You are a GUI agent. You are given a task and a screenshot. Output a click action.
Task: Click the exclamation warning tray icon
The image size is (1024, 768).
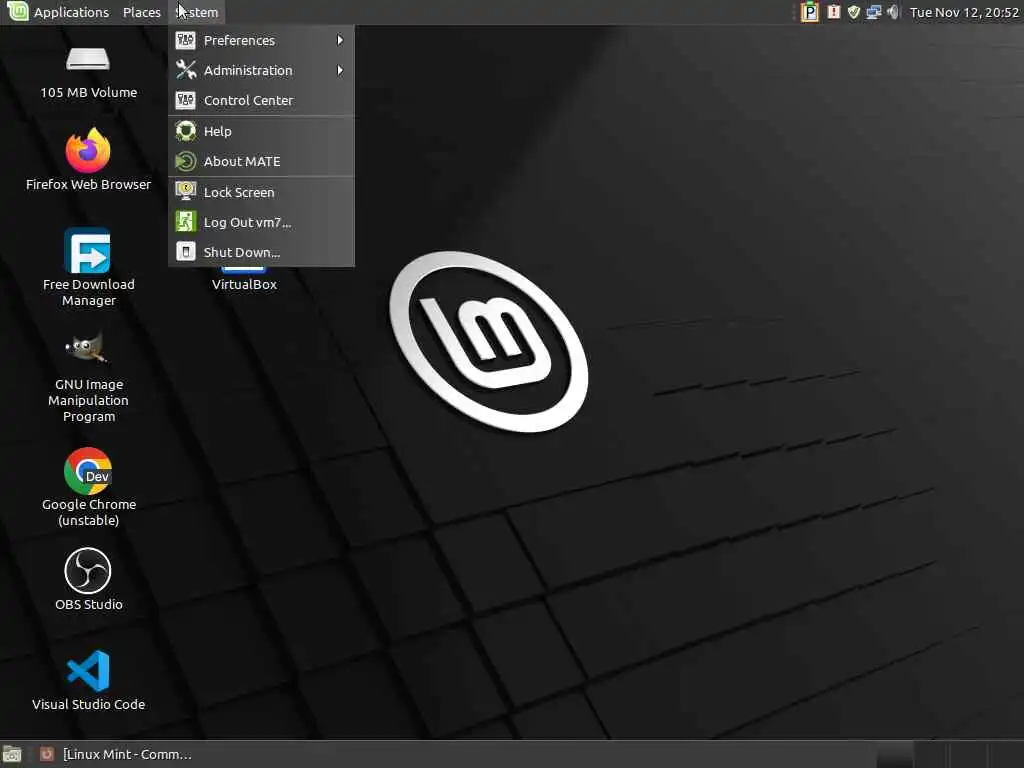tap(834, 12)
